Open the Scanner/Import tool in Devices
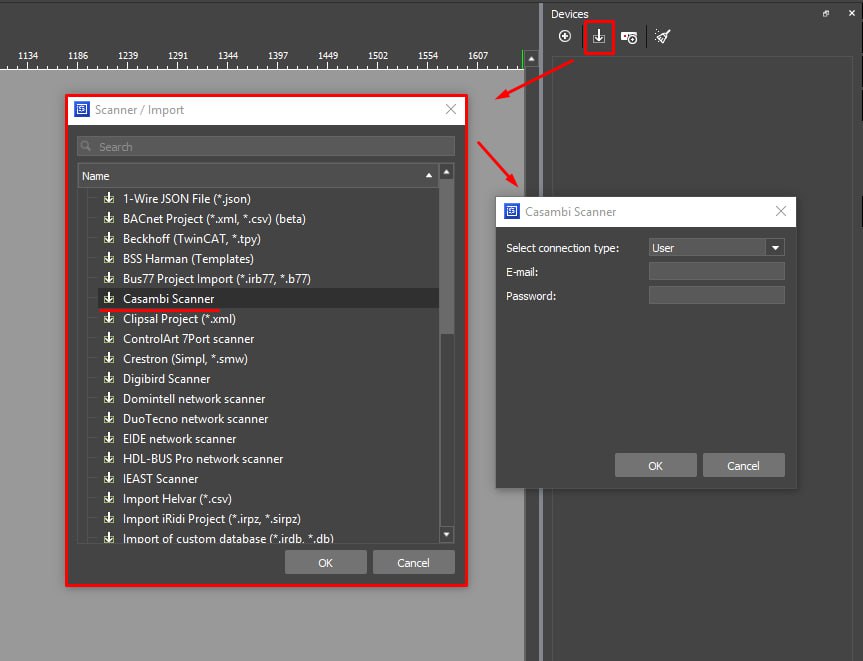The image size is (863, 661). click(x=598, y=37)
